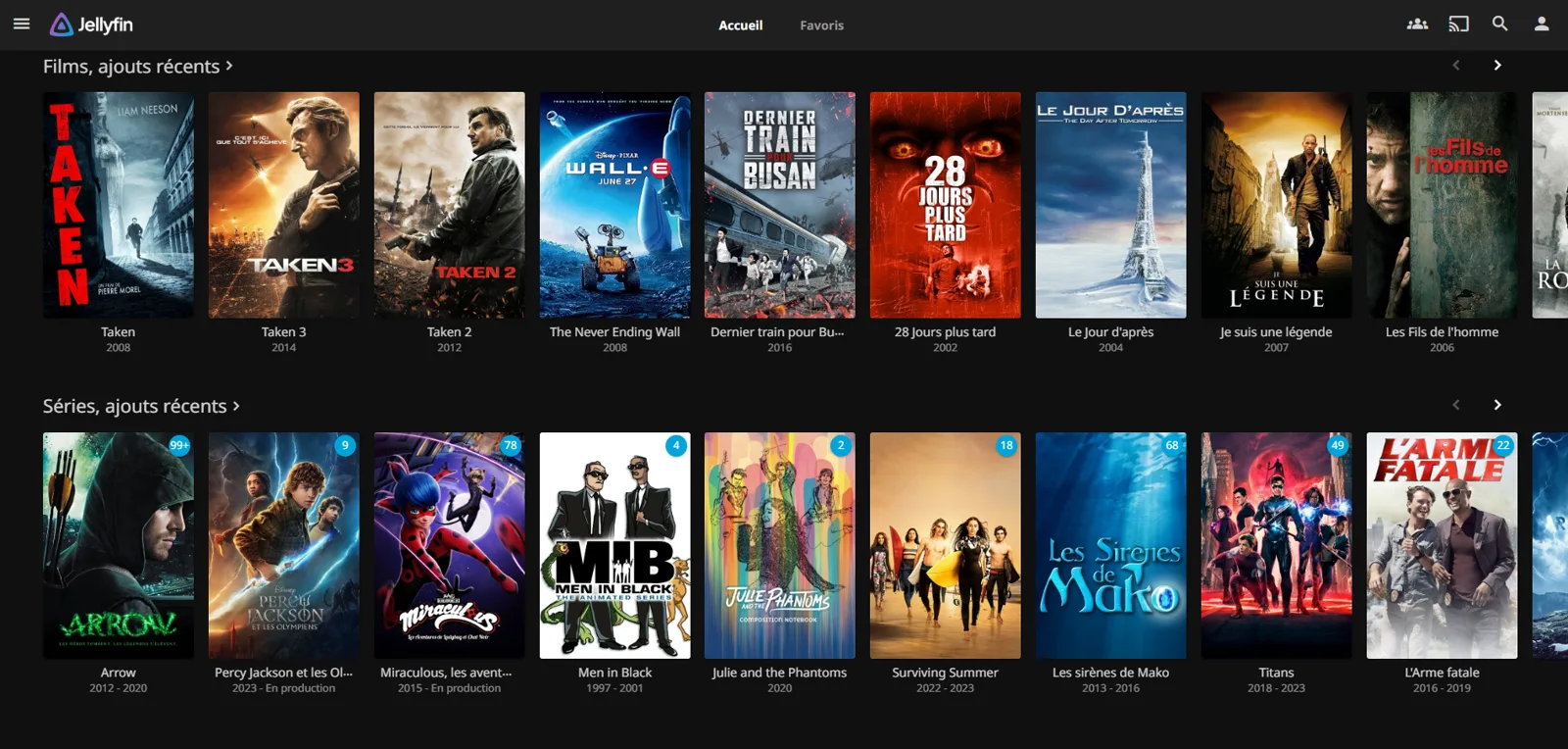The width and height of the screenshot is (1568, 749).
Task: Open the Le Jour d'après poster
Action: click(1111, 205)
